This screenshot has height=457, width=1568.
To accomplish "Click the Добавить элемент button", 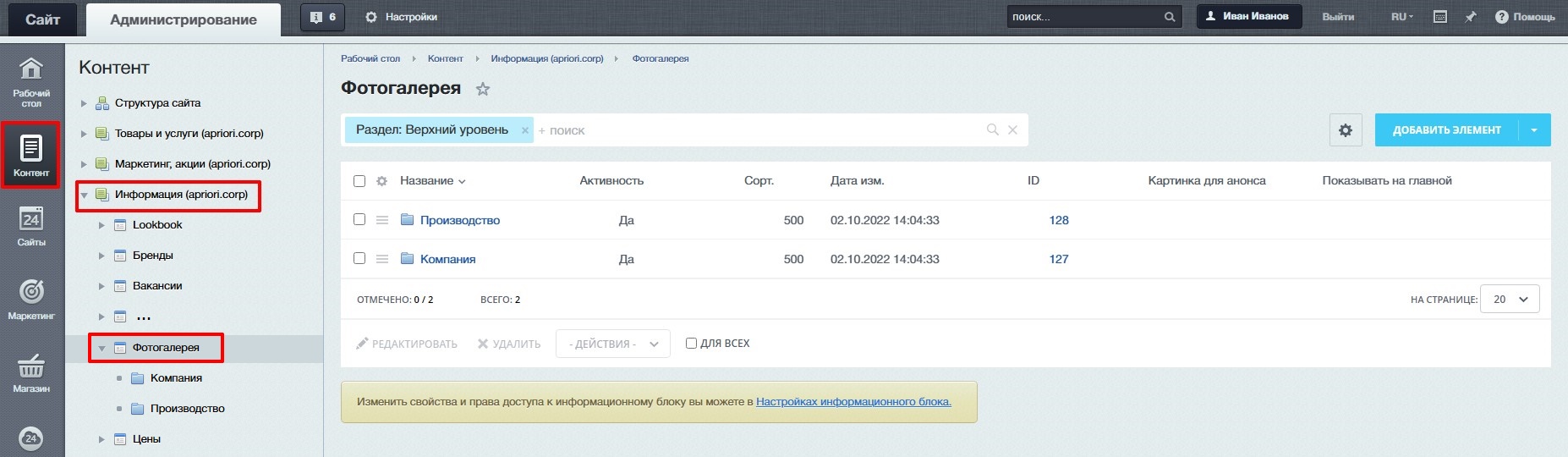I will (x=1447, y=130).
